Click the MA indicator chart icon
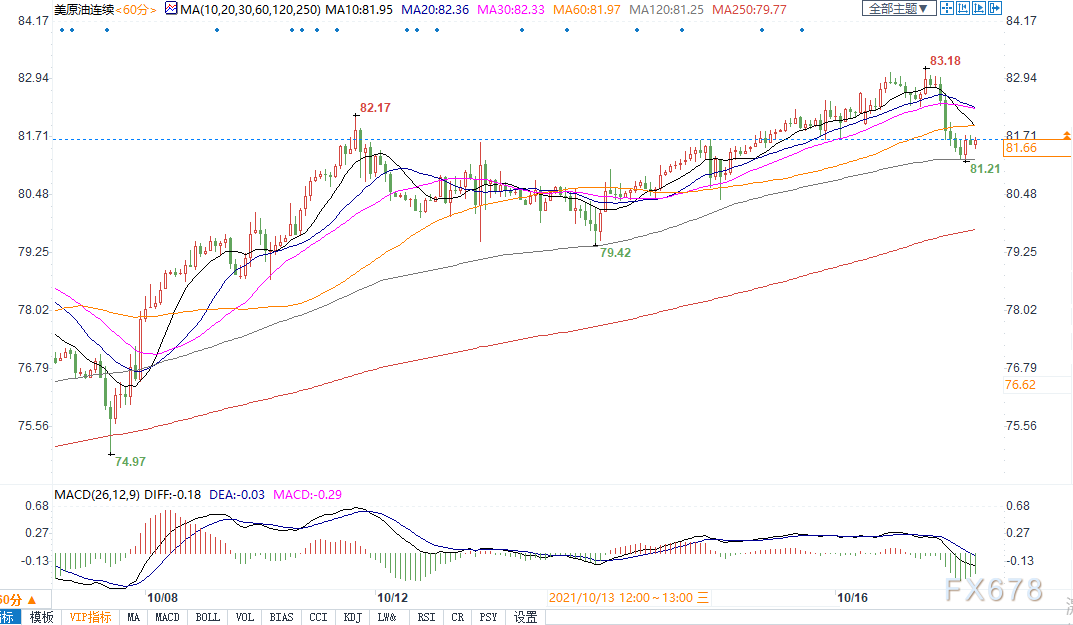 [x=171, y=9]
